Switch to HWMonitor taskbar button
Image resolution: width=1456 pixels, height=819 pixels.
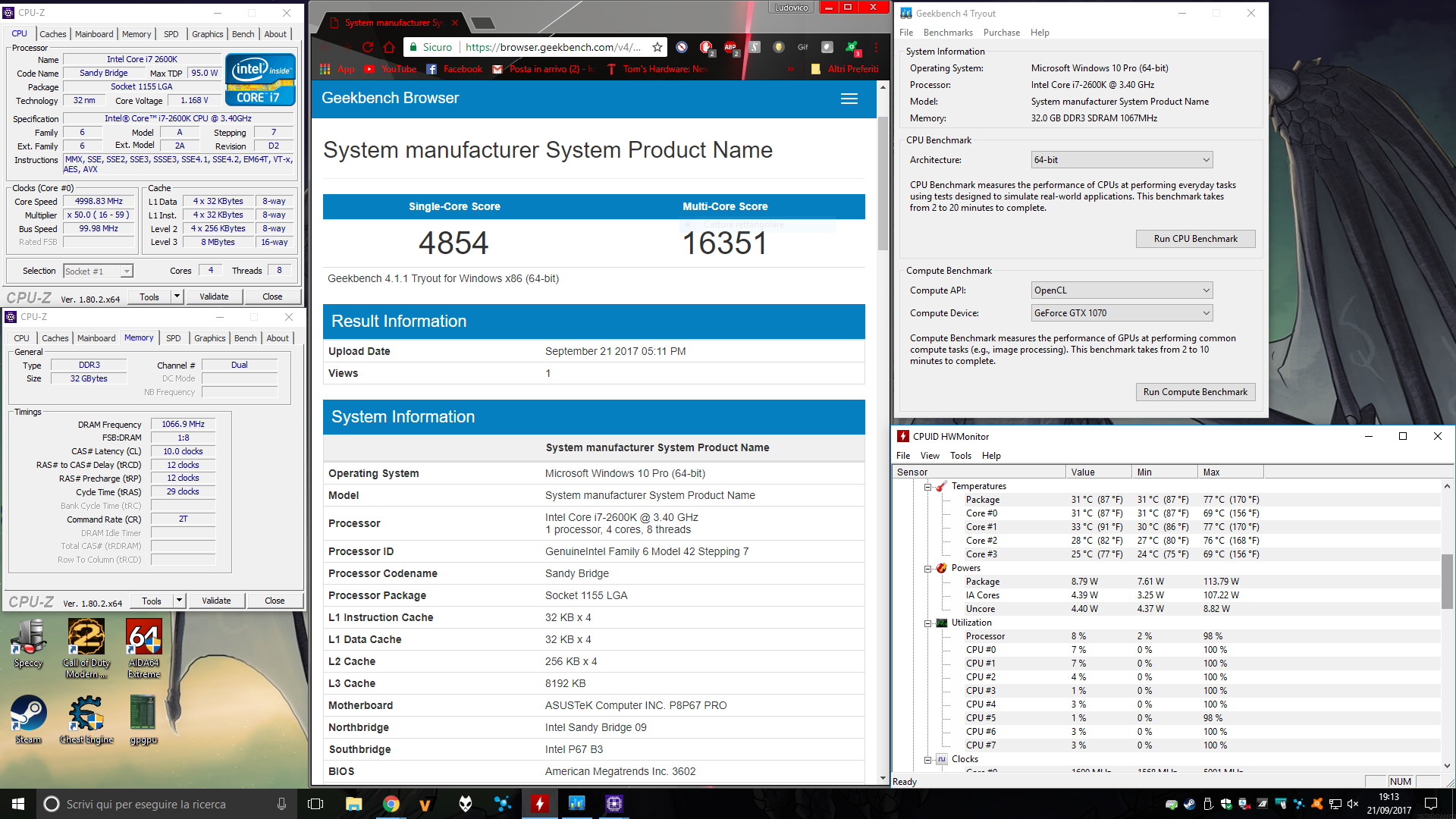(539, 804)
